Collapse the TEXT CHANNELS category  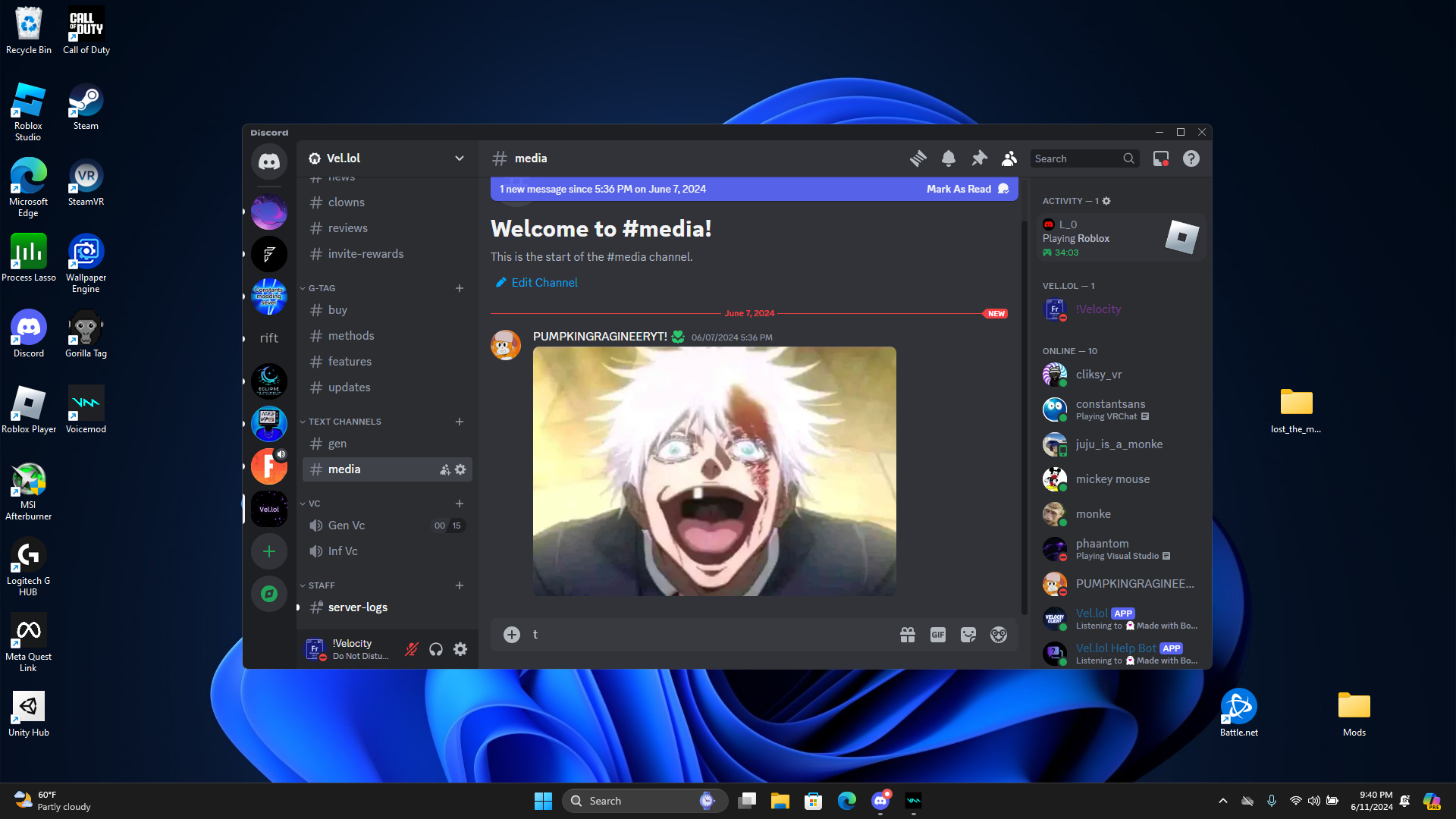[344, 422]
